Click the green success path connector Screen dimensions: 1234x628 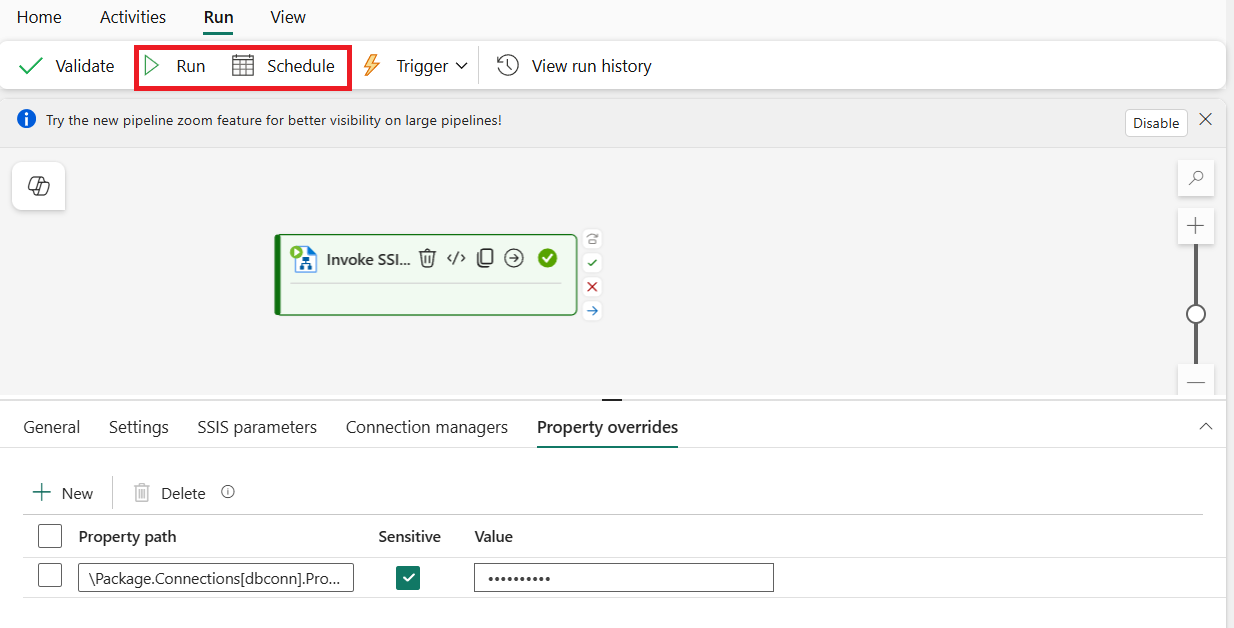click(592, 262)
